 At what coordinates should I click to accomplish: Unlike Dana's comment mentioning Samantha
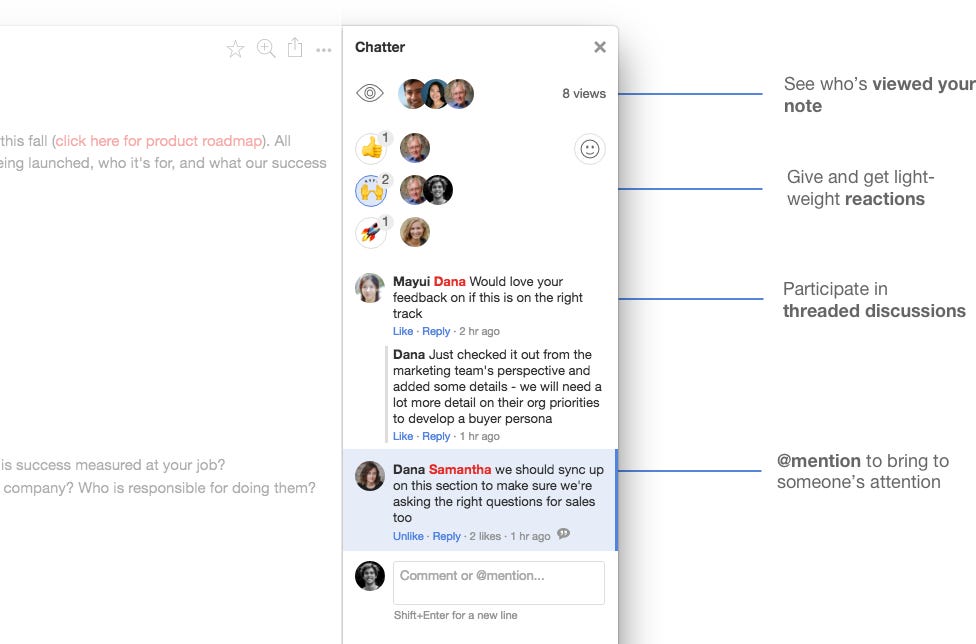click(408, 536)
